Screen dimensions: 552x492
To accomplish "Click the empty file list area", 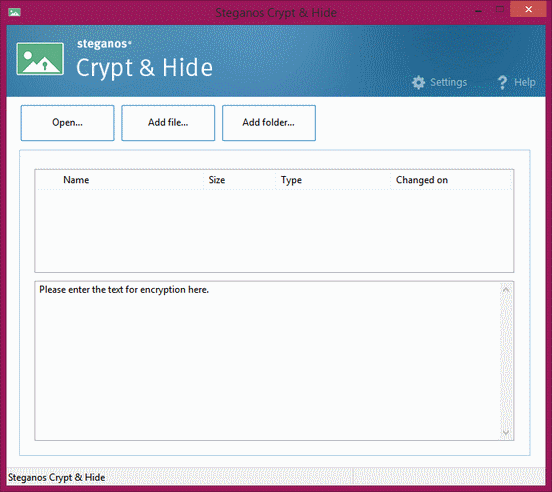I will [x=274, y=231].
